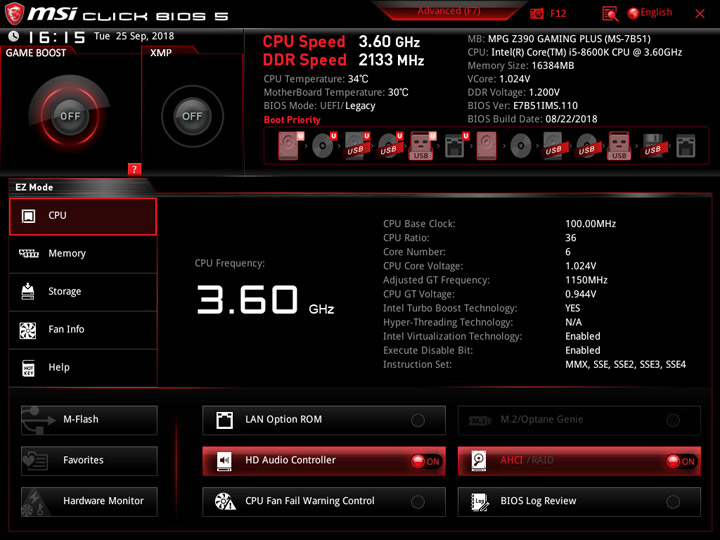Open the M-Flash utility

(x=89, y=420)
